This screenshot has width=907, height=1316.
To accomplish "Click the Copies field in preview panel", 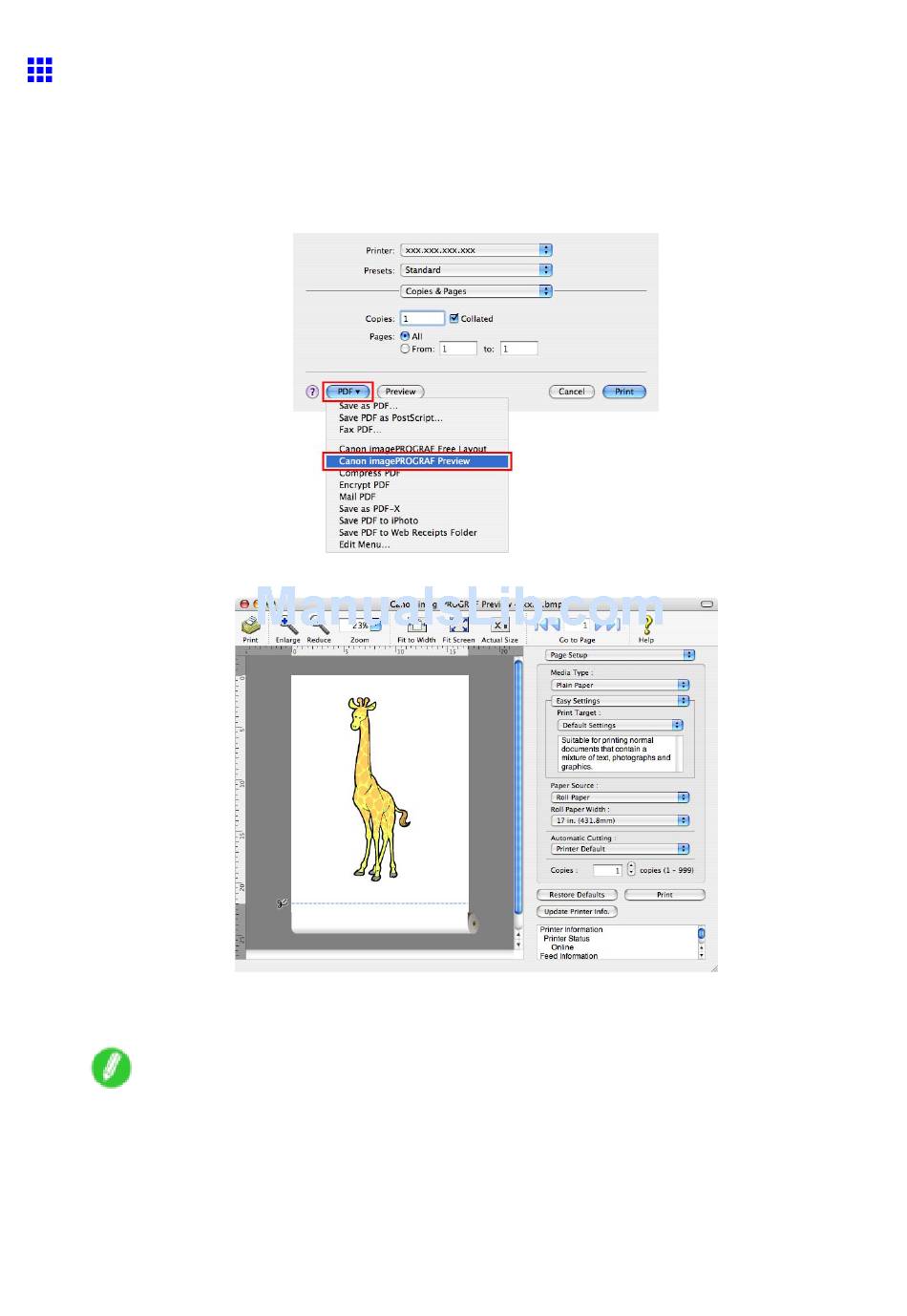I will coord(608,870).
